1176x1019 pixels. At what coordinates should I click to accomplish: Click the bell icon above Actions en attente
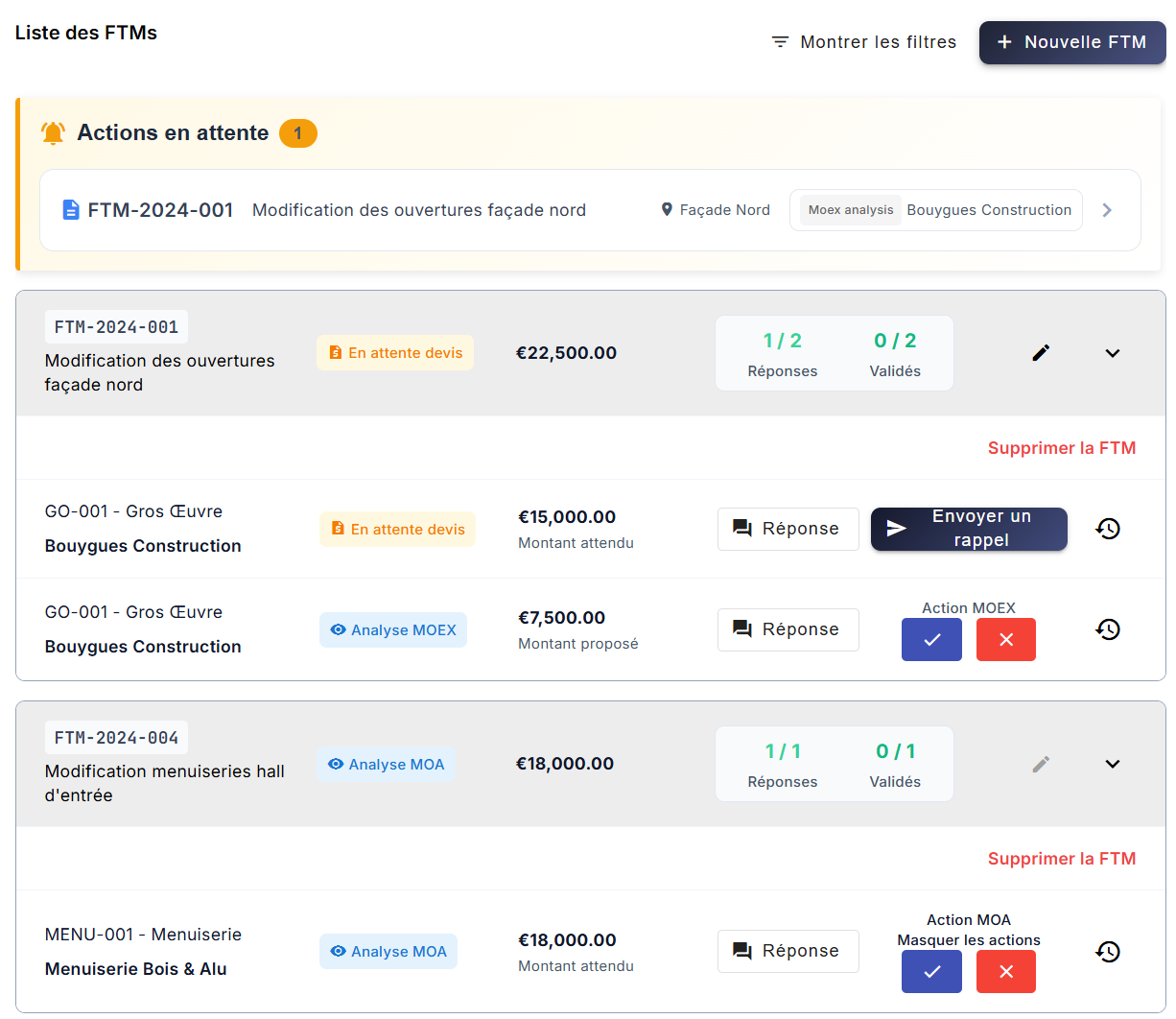coord(53,132)
